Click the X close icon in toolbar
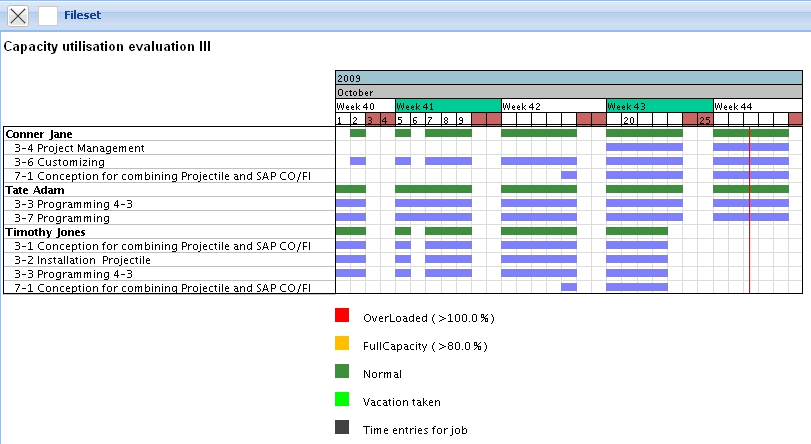The height and width of the screenshot is (444, 811). coord(18,16)
